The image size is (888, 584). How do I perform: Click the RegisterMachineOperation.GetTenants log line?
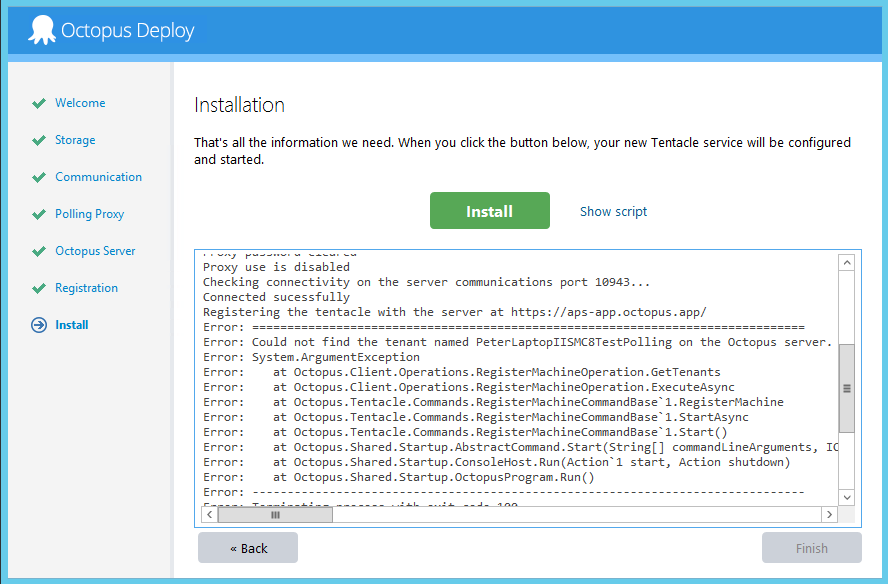[462, 372]
